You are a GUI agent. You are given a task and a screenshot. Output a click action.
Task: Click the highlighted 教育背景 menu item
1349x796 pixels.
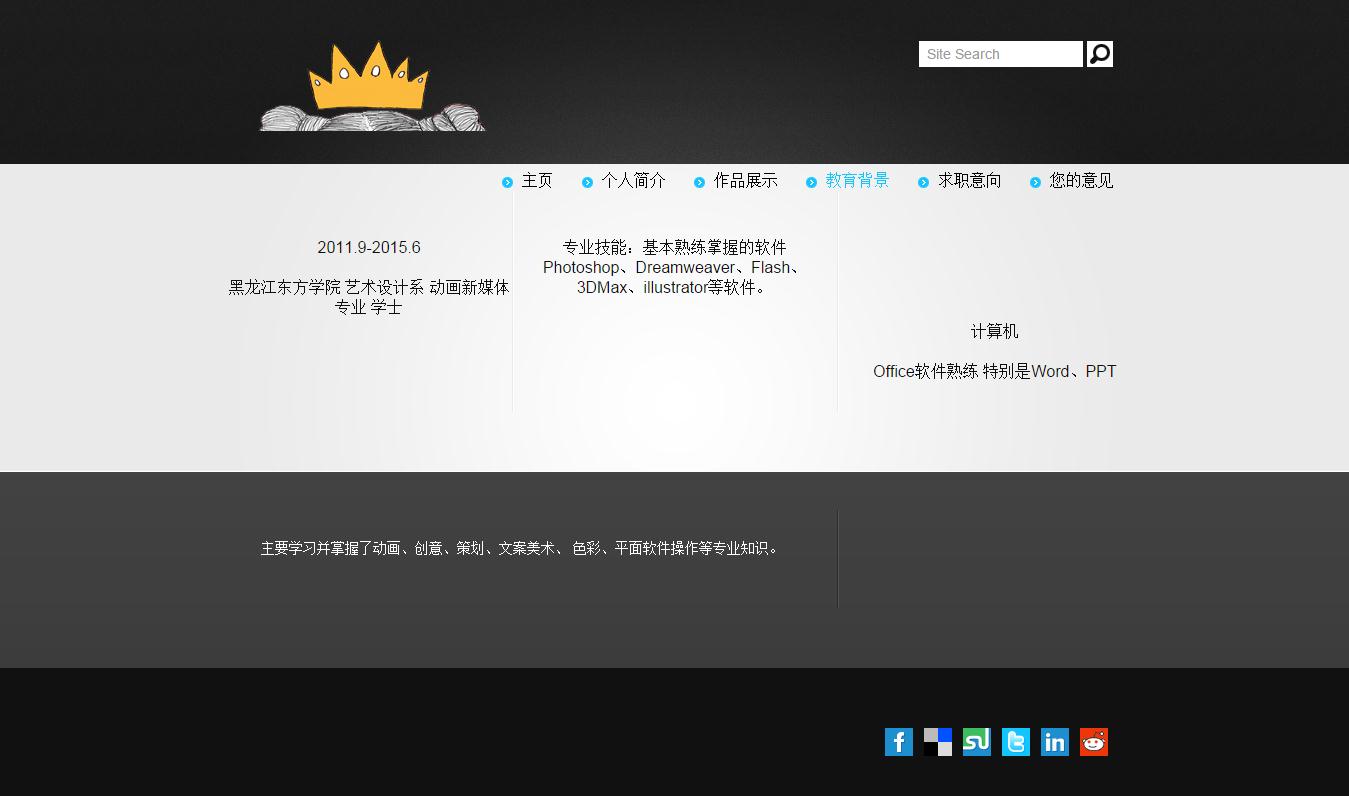(x=857, y=181)
